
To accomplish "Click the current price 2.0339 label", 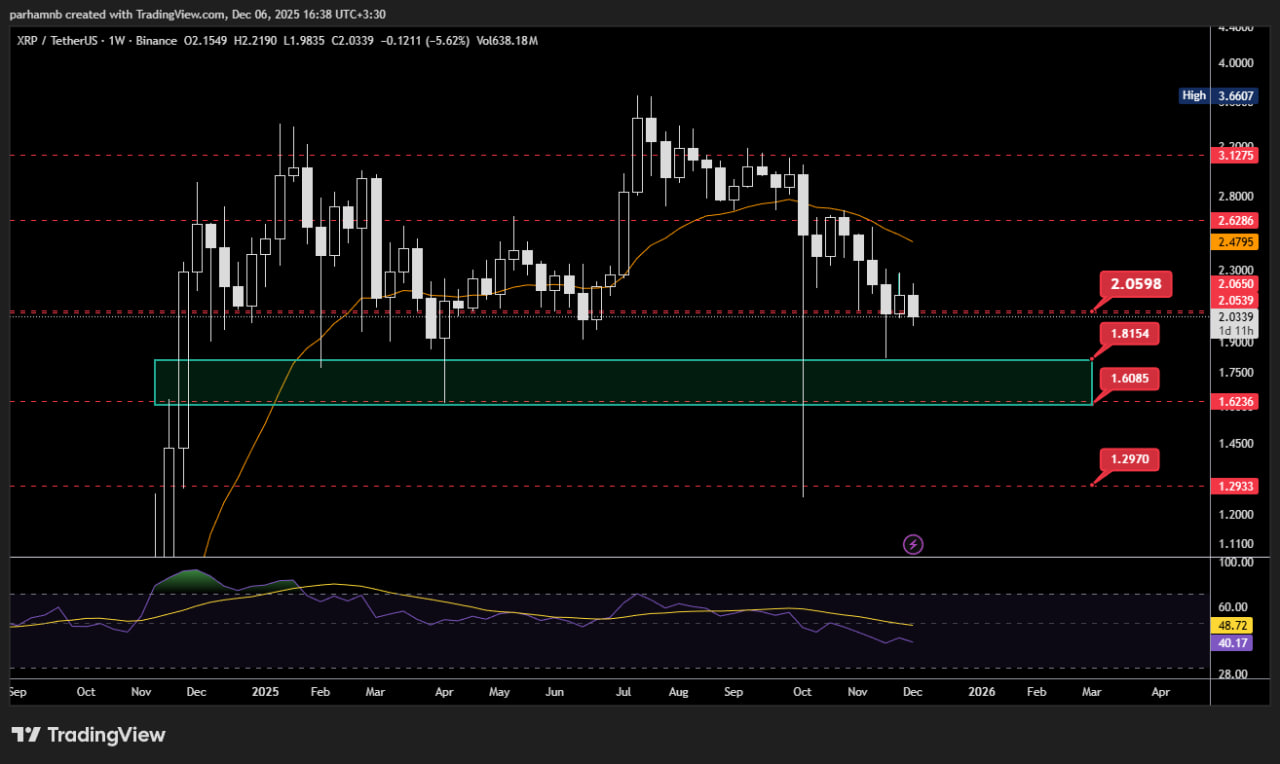I will pos(1232,316).
